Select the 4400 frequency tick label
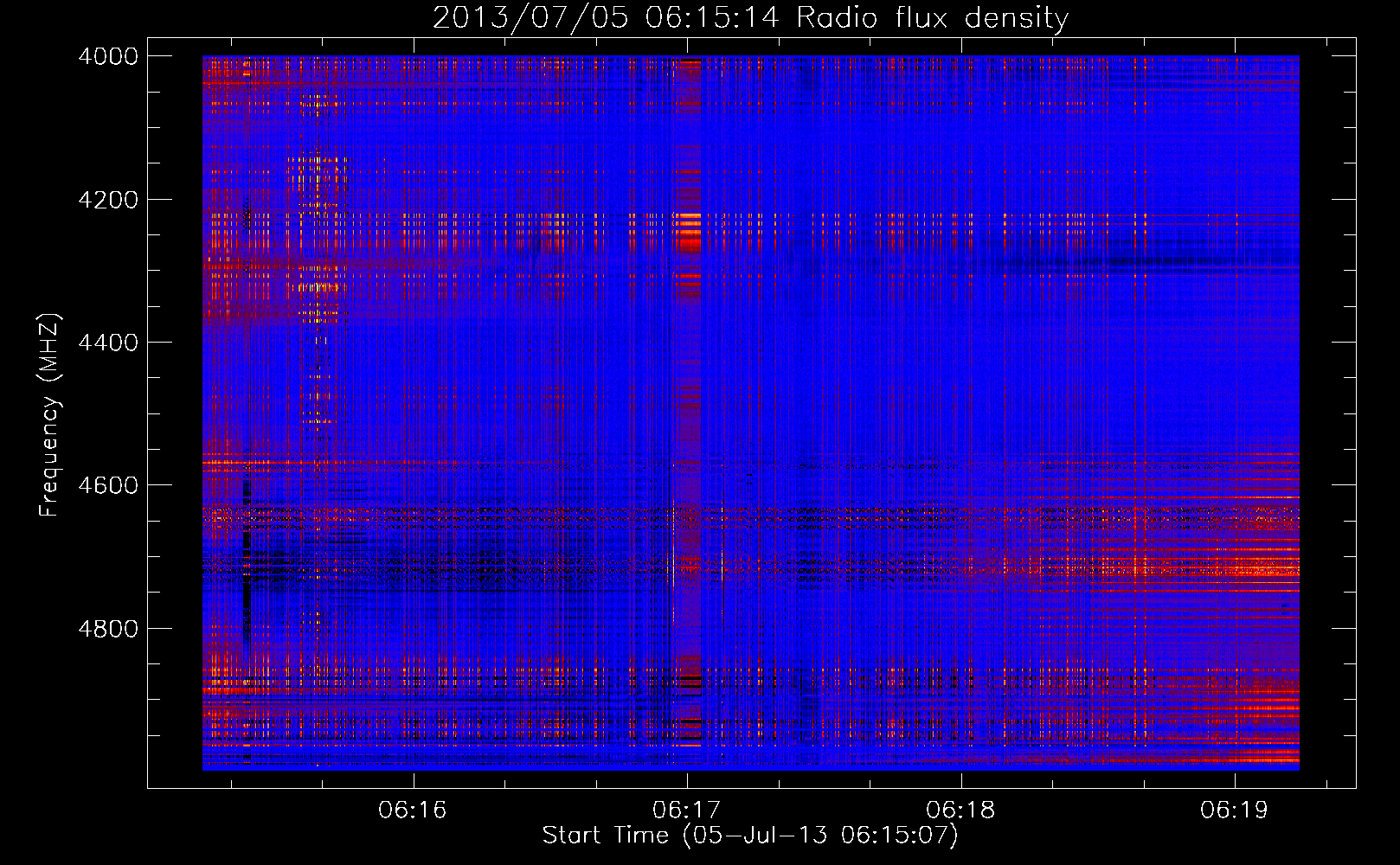This screenshot has height=865, width=1400. pyautogui.click(x=108, y=343)
